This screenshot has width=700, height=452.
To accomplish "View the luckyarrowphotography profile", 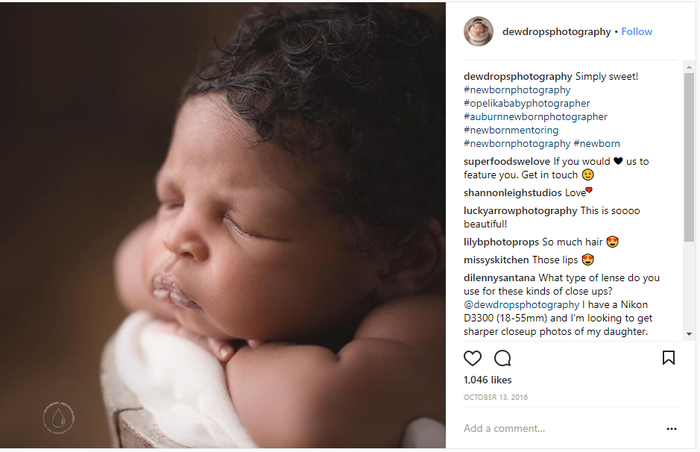I will pyautogui.click(x=520, y=211).
